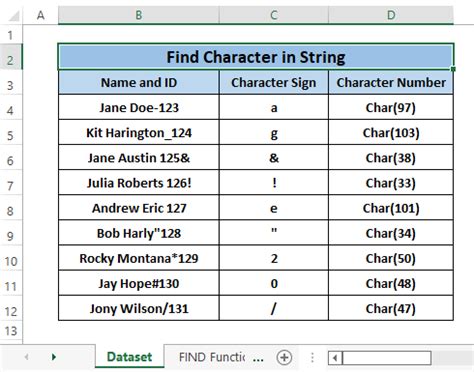Click the horizontal scrollbar thumb
This screenshot has height=372, width=474.
pyautogui.click(x=387, y=358)
